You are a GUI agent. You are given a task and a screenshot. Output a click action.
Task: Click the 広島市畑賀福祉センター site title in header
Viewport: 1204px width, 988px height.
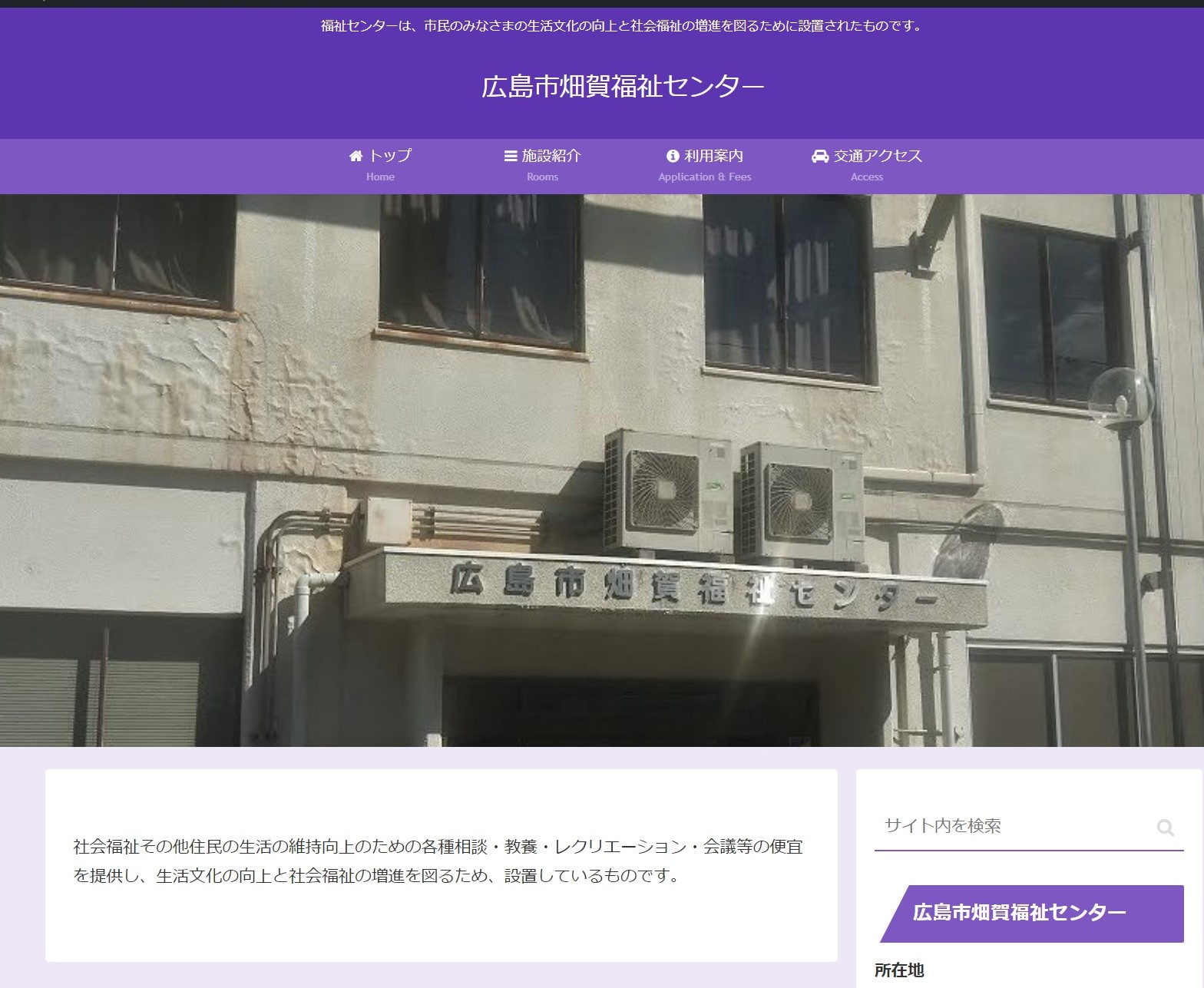point(623,87)
